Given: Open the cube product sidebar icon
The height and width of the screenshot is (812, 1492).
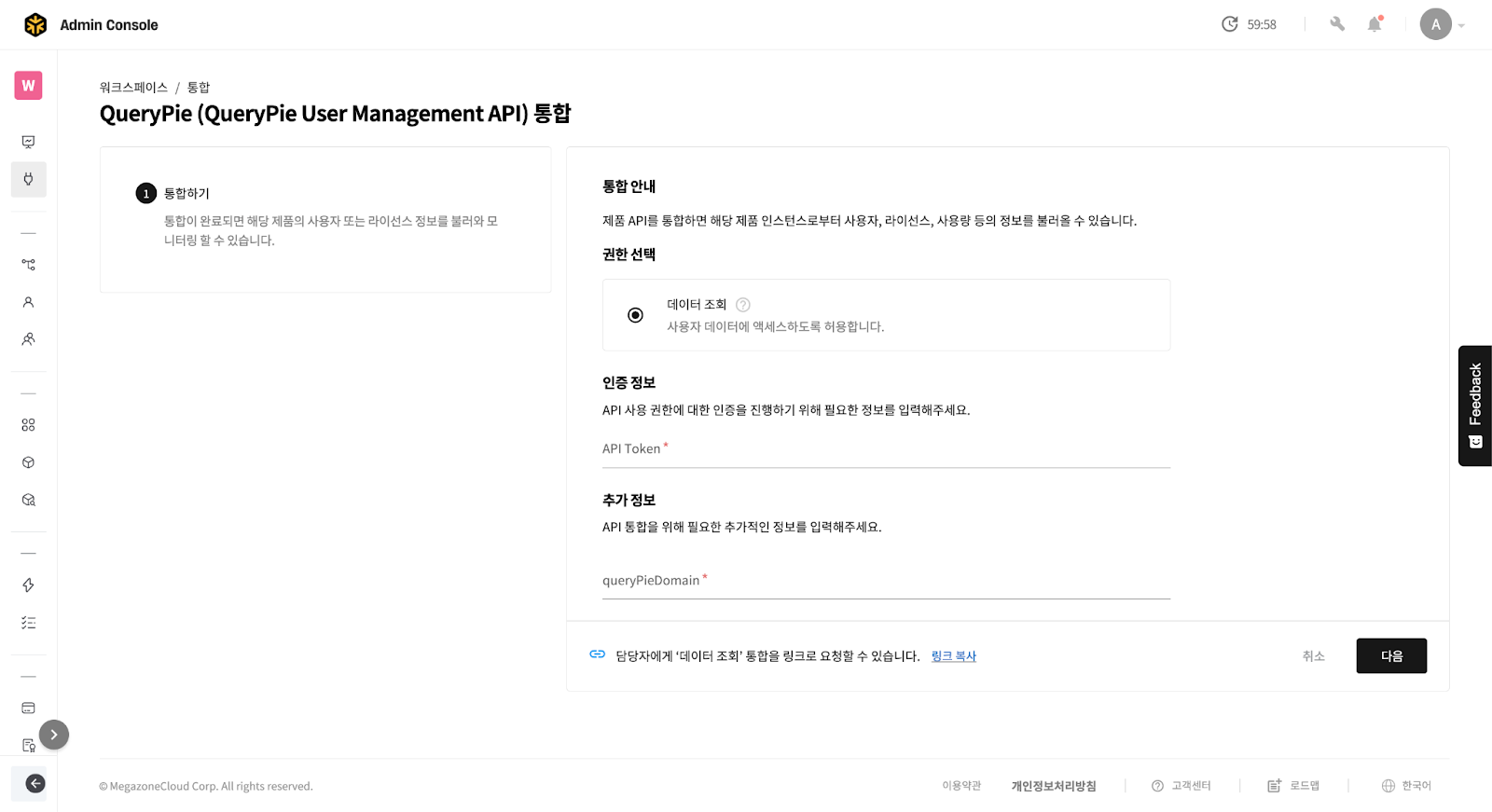Looking at the screenshot, I should coord(29,462).
